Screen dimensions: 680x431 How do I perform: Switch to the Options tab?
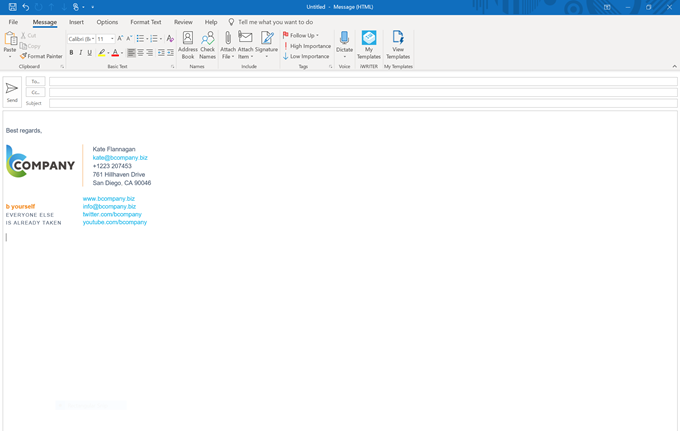pos(107,22)
